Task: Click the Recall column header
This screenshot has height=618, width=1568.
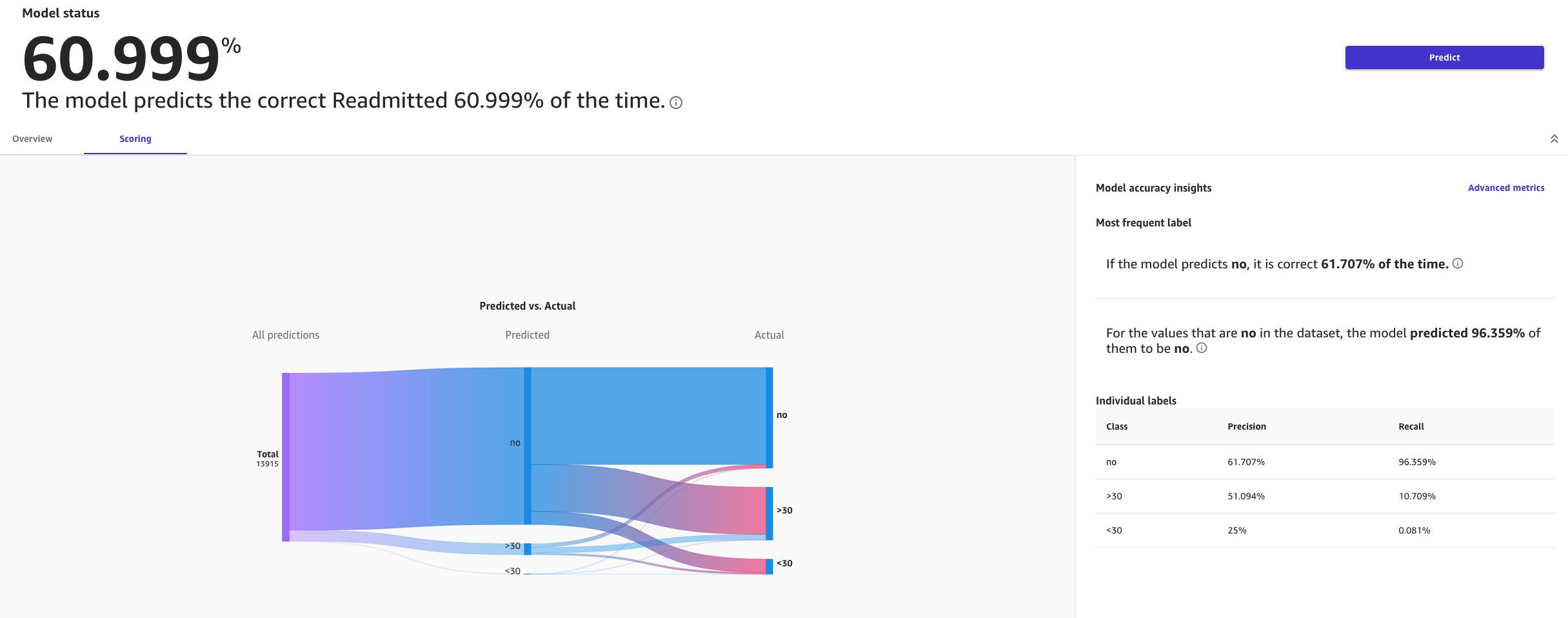Action: point(1411,426)
